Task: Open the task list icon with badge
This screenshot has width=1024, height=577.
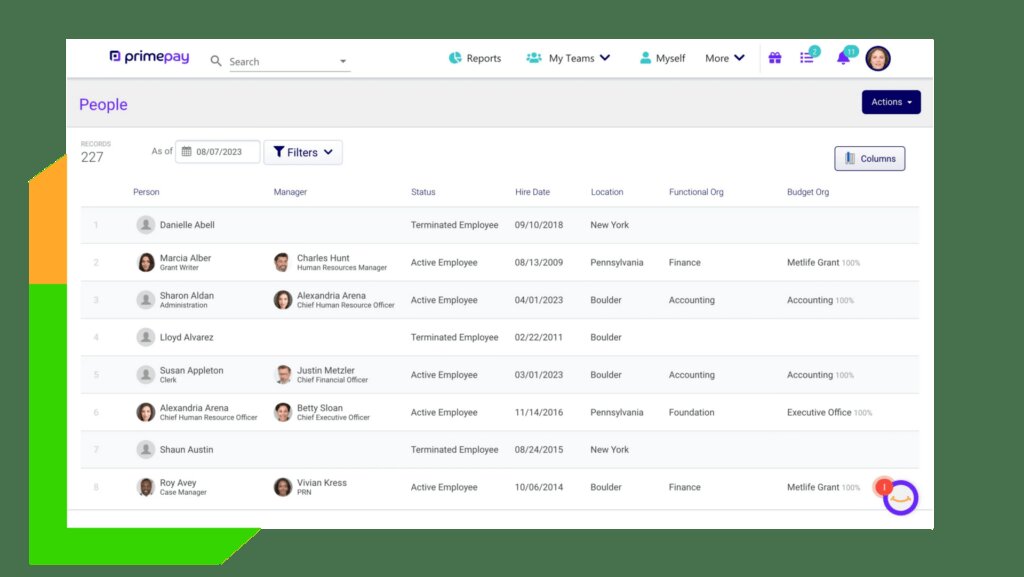Action: tap(807, 58)
